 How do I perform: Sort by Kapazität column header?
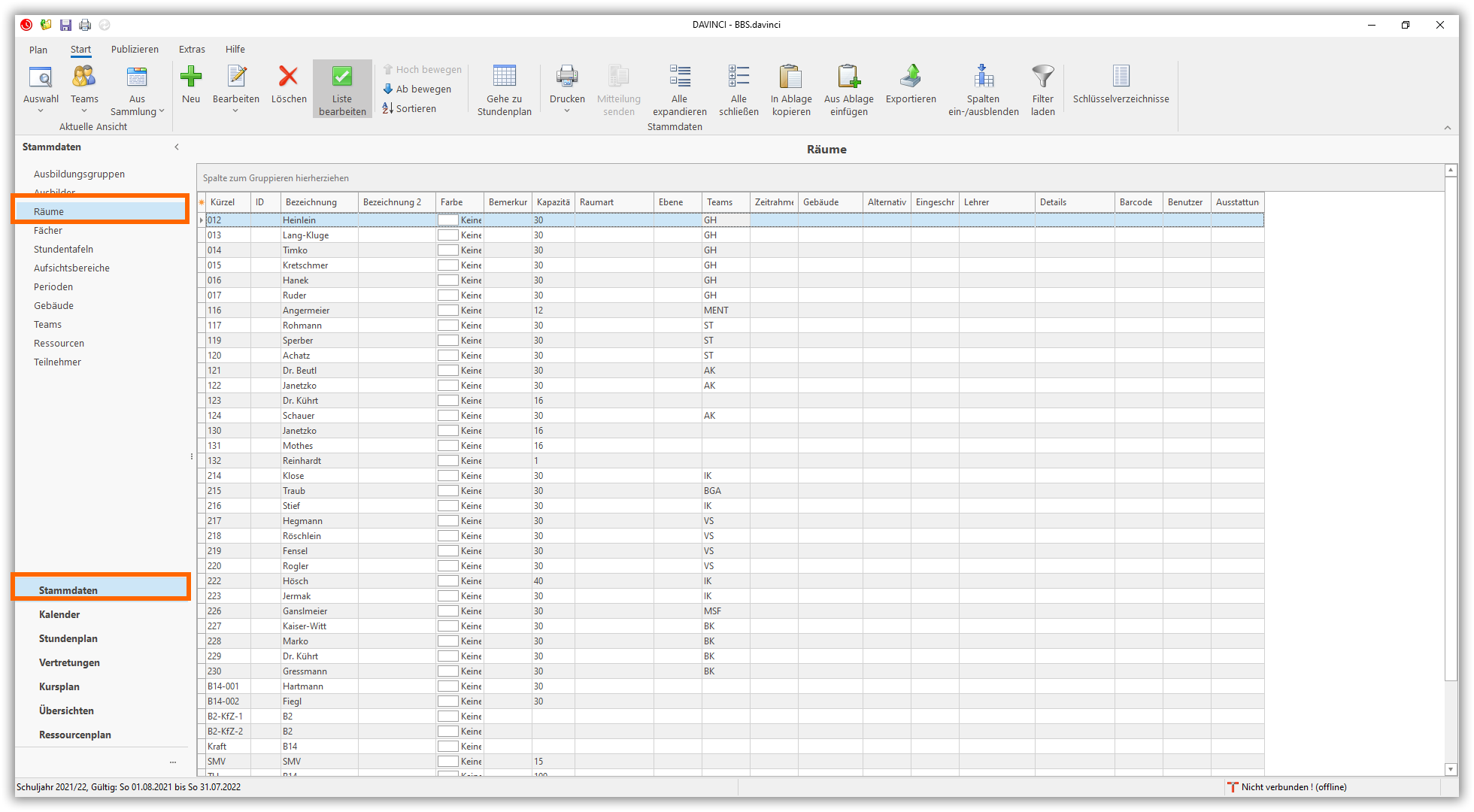[x=553, y=202]
